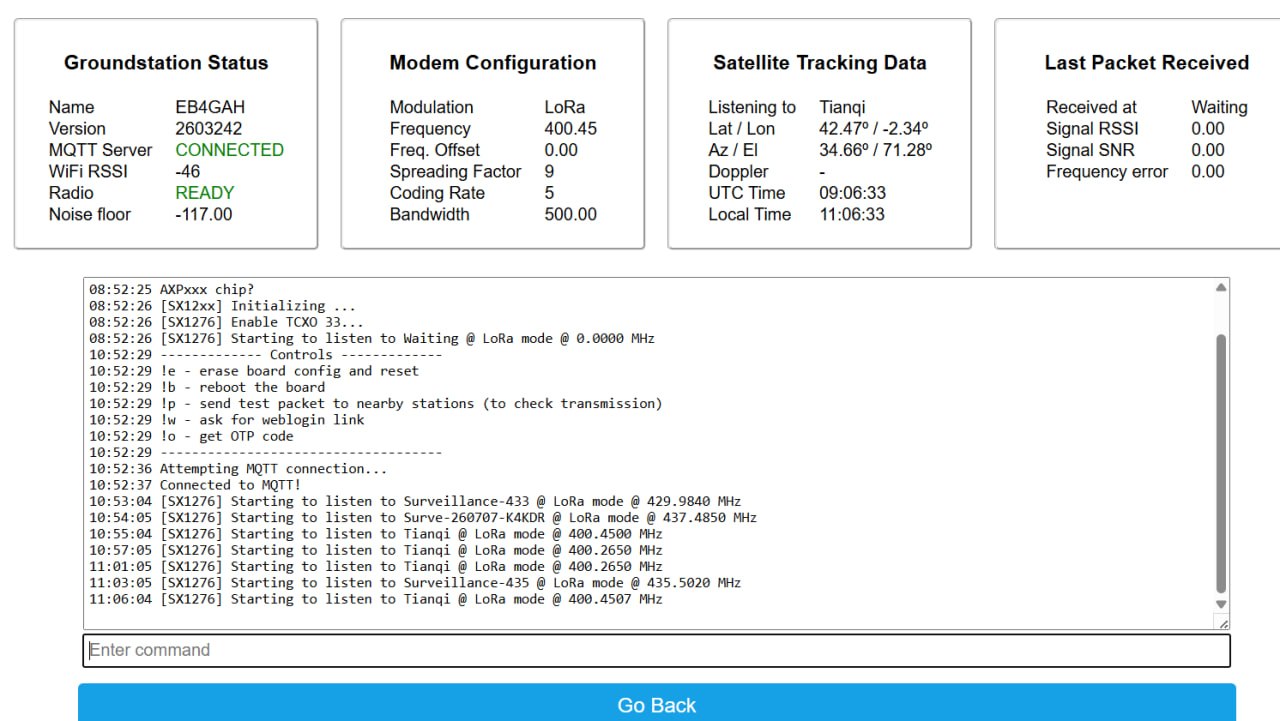The width and height of the screenshot is (1280, 721).
Task: Click the Frequency value 400.45
Action: click(571, 129)
